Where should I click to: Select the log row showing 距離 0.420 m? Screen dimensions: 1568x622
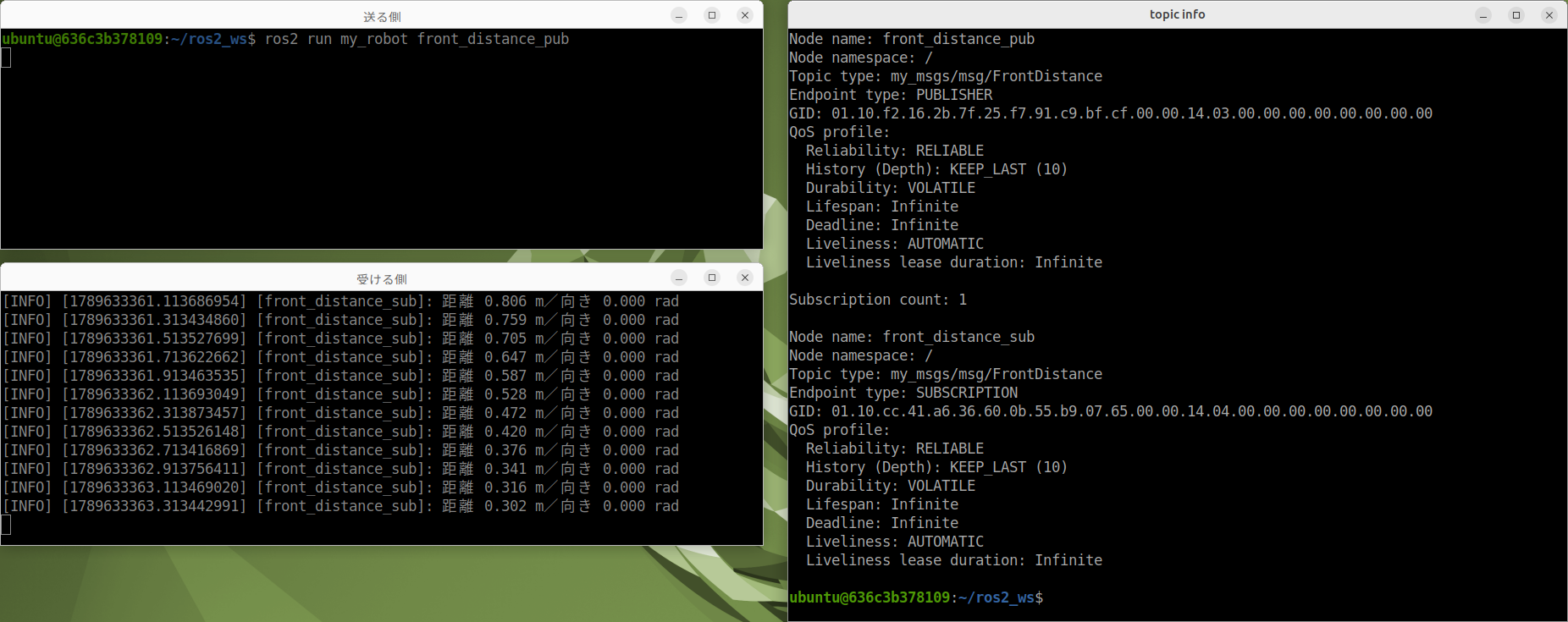(x=340, y=432)
